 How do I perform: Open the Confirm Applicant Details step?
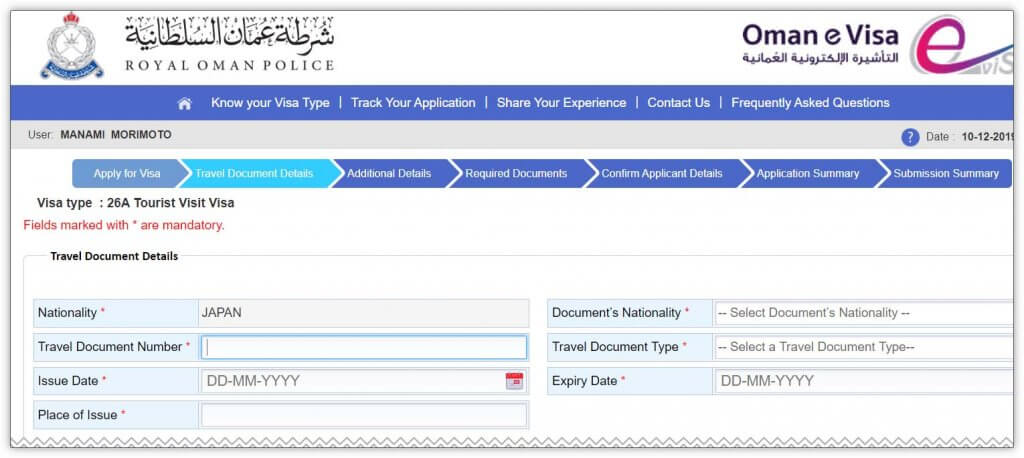click(x=661, y=174)
